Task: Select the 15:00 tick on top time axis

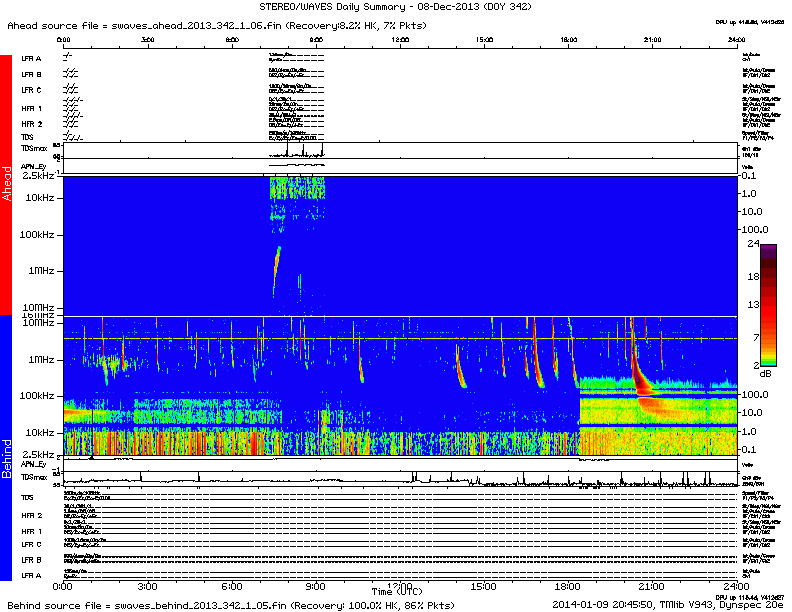Action: pos(483,39)
